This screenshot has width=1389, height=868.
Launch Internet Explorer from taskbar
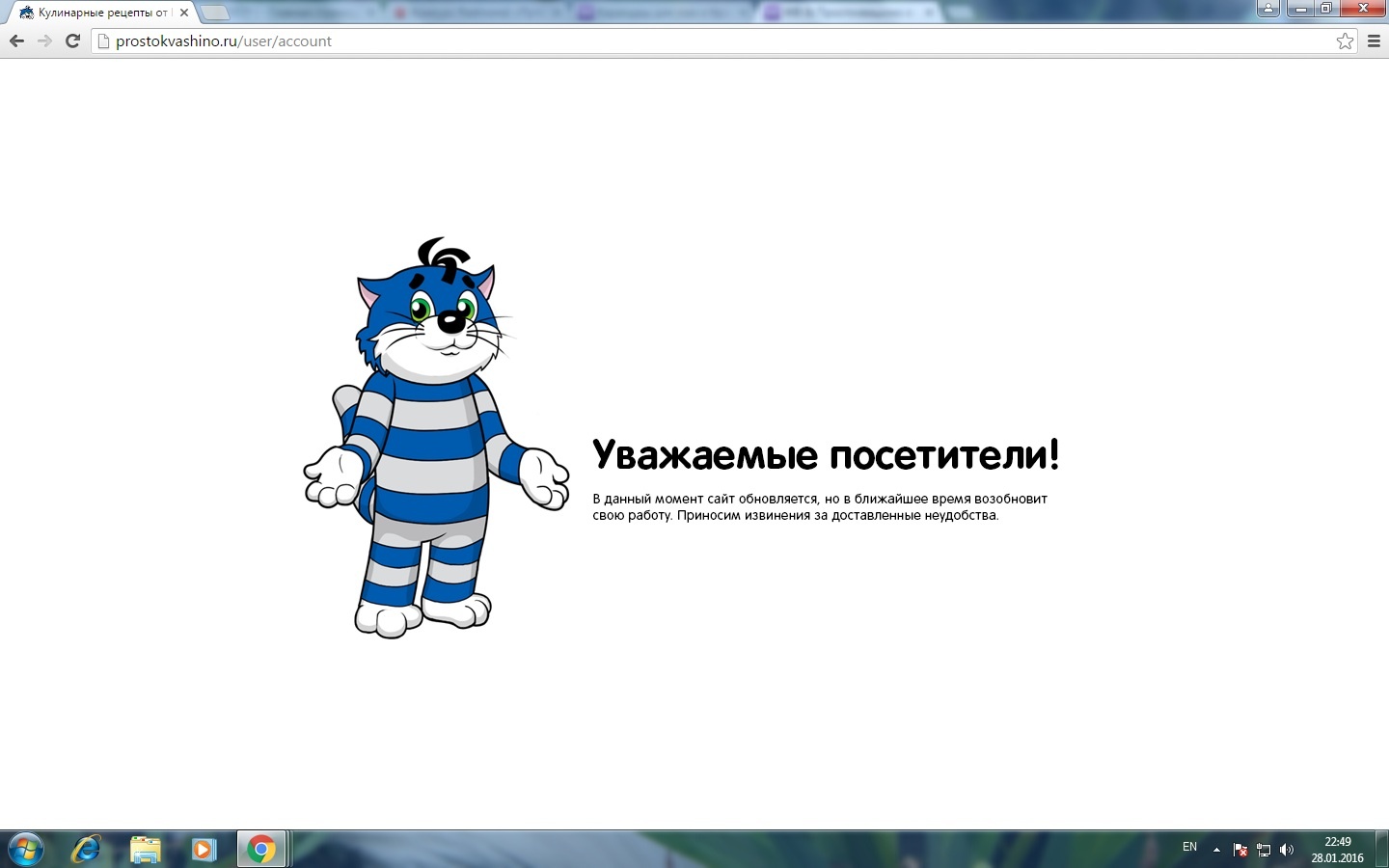(x=87, y=849)
